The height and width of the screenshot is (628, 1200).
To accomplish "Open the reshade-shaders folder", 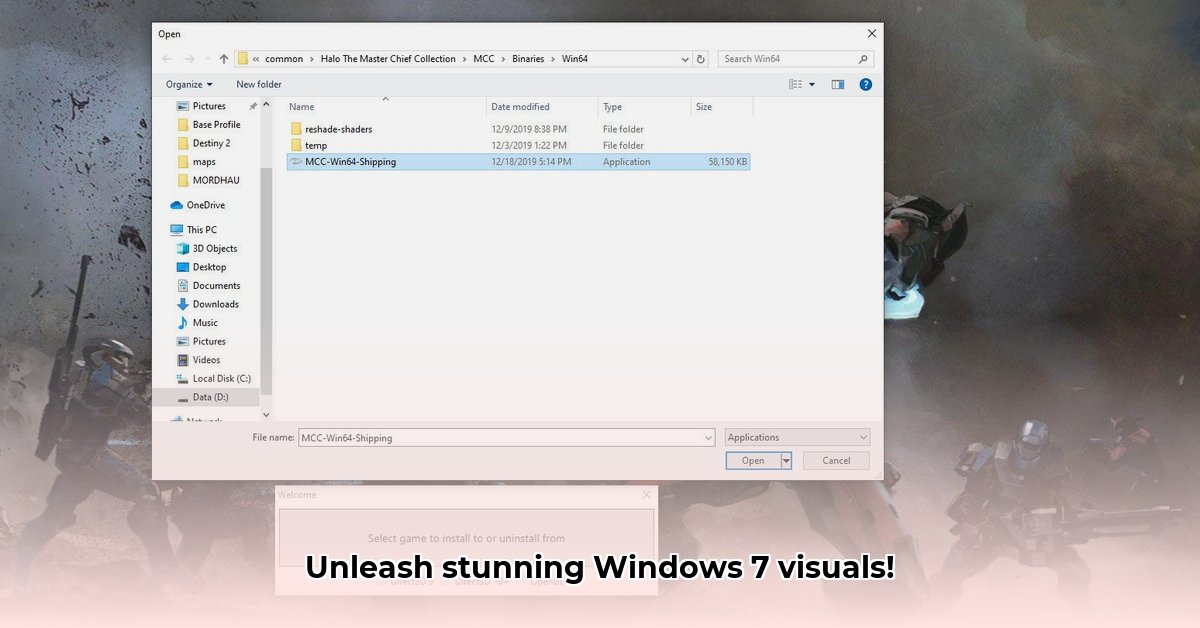I will tap(338, 128).
